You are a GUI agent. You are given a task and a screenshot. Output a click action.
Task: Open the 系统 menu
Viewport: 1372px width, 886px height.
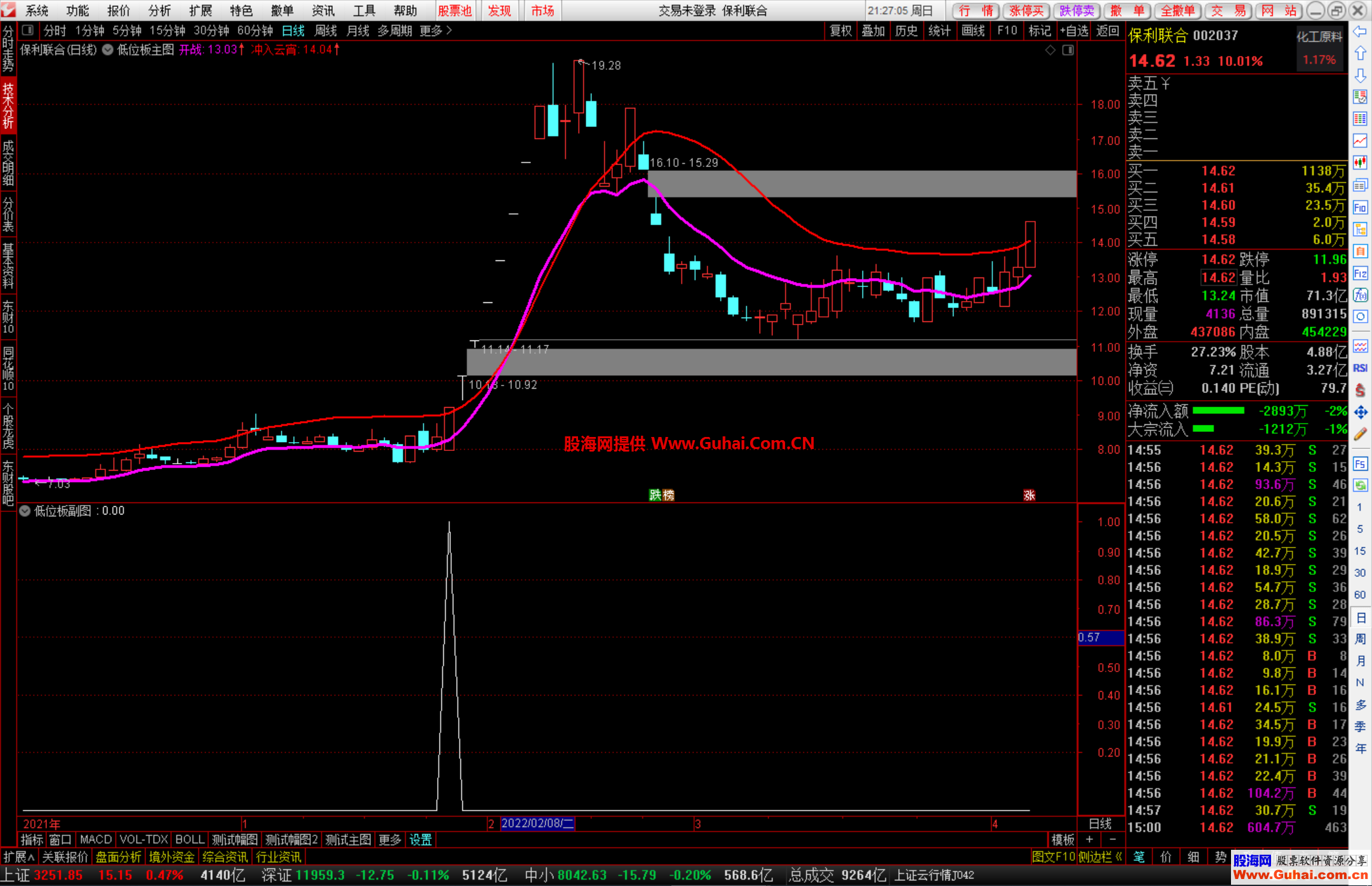(37, 11)
